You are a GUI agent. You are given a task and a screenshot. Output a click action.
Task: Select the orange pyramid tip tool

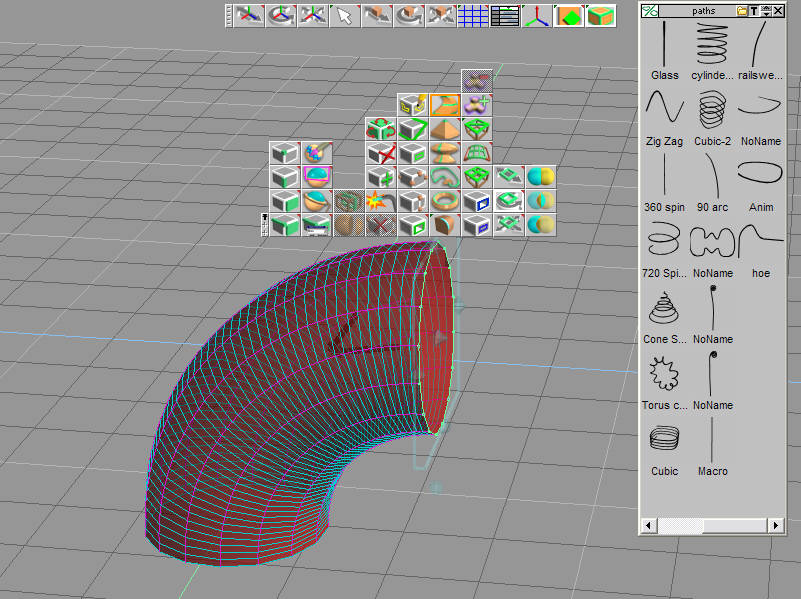coord(445,129)
